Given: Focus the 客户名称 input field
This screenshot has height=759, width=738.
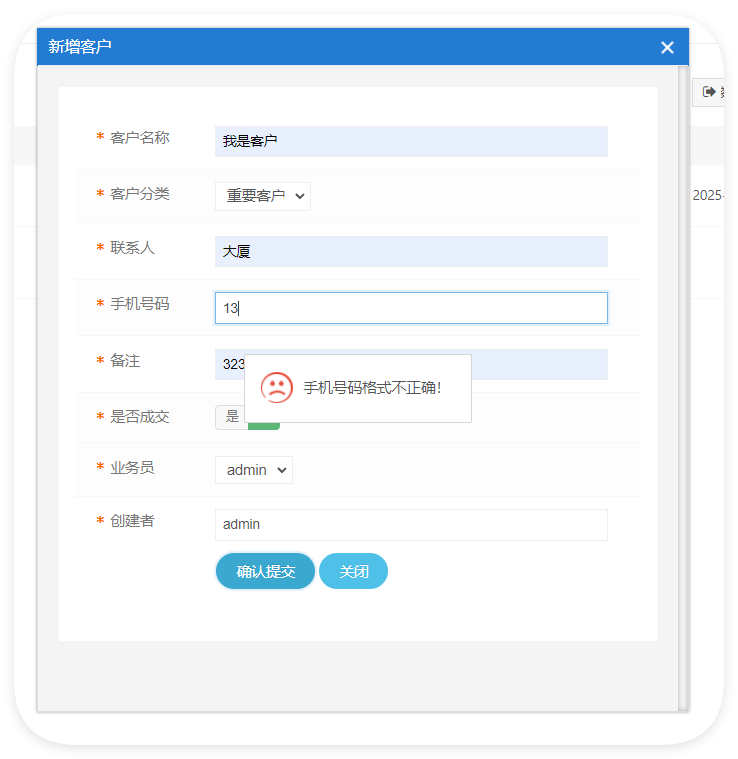Looking at the screenshot, I should [x=411, y=141].
